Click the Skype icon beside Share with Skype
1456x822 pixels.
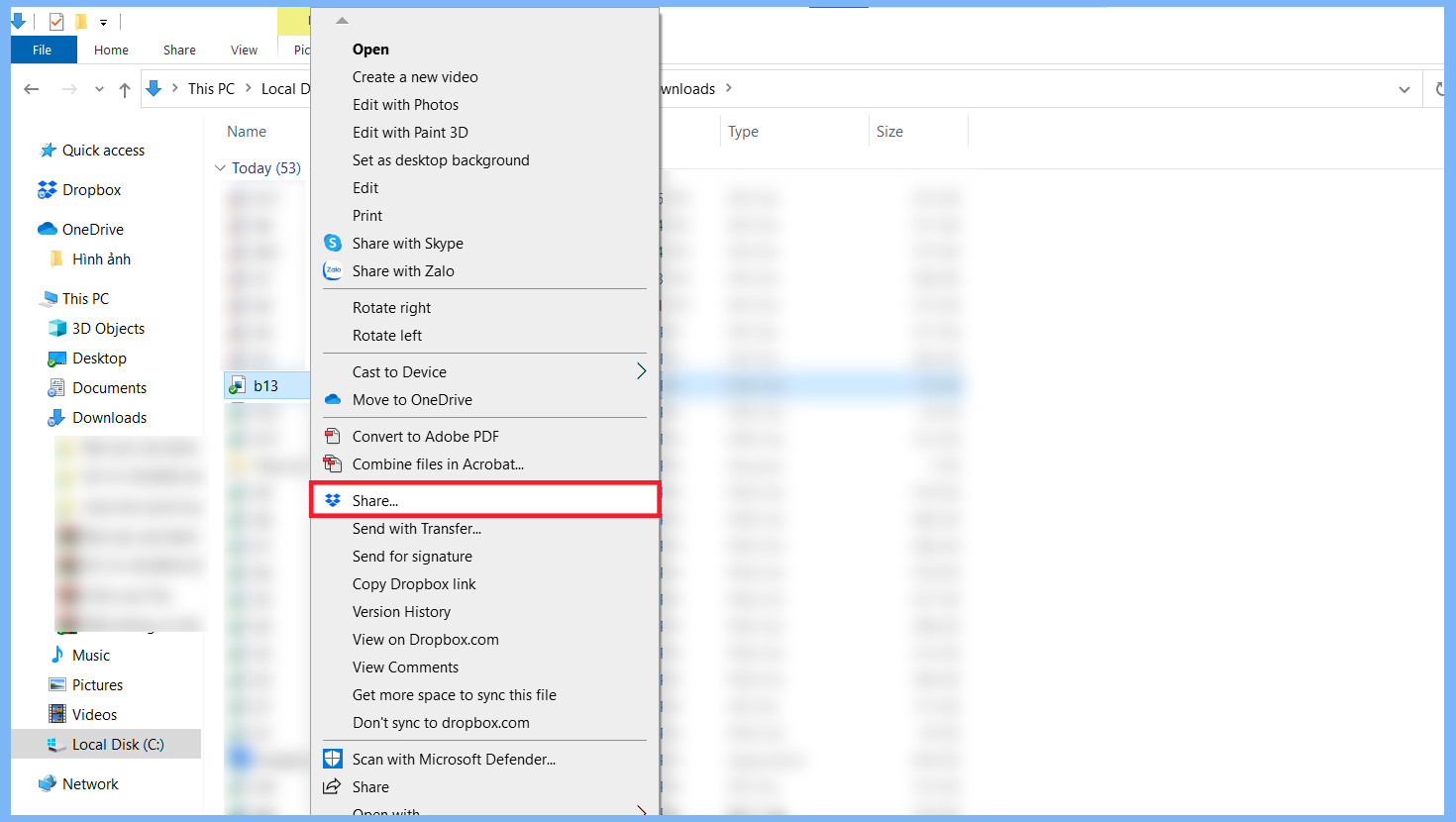pyautogui.click(x=333, y=243)
